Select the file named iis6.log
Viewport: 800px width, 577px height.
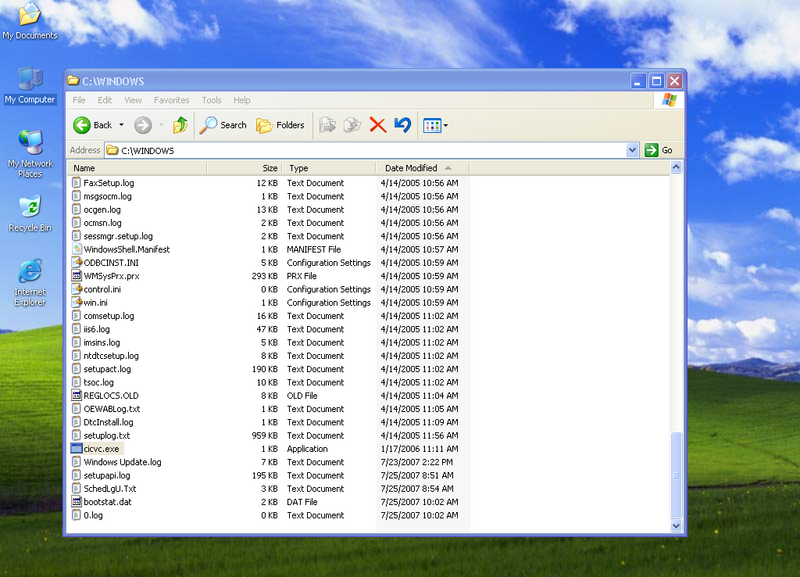96,329
